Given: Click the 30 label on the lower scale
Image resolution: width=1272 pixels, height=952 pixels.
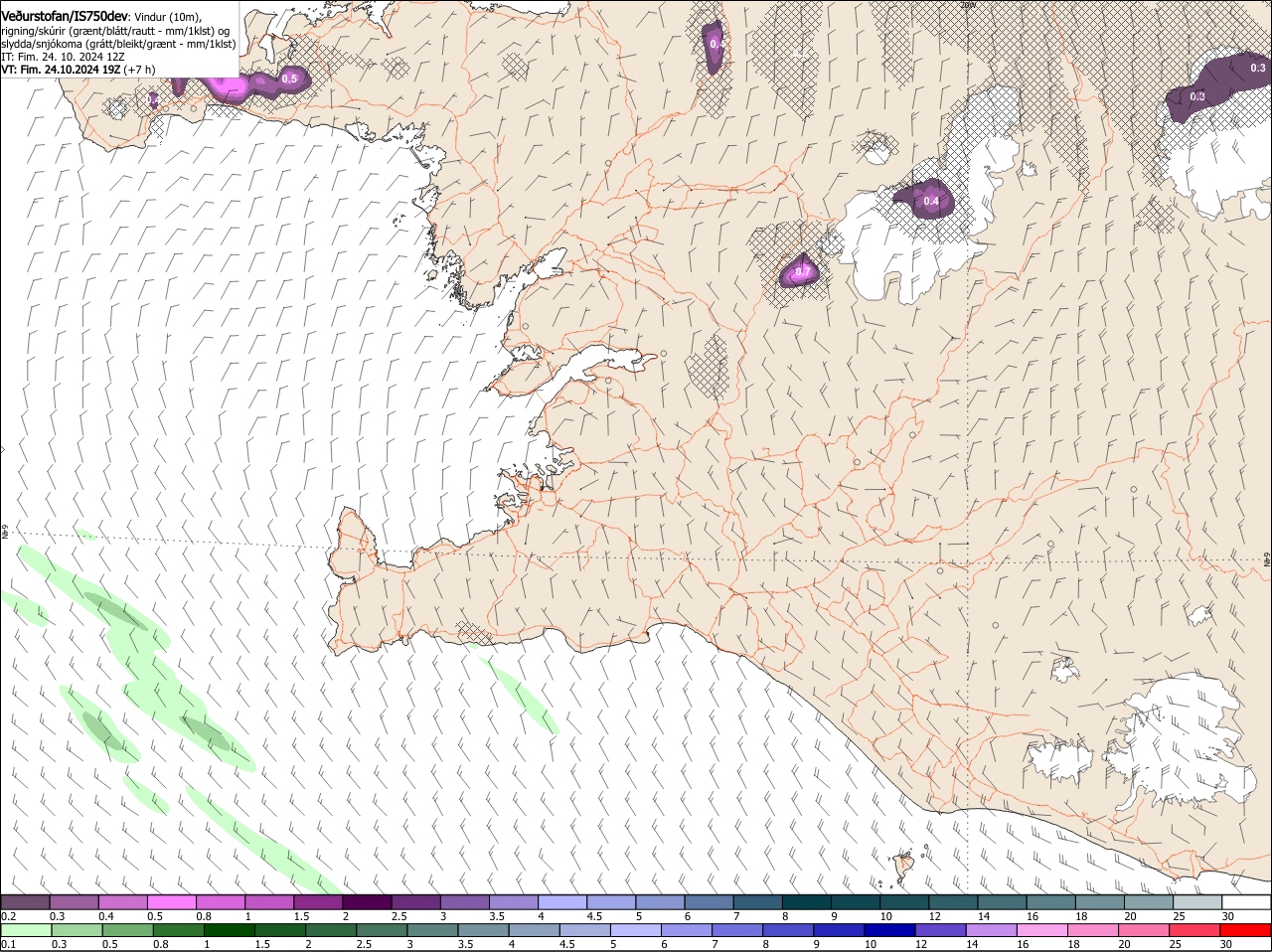Looking at the screenshot, I should [x=1225, y=945].
